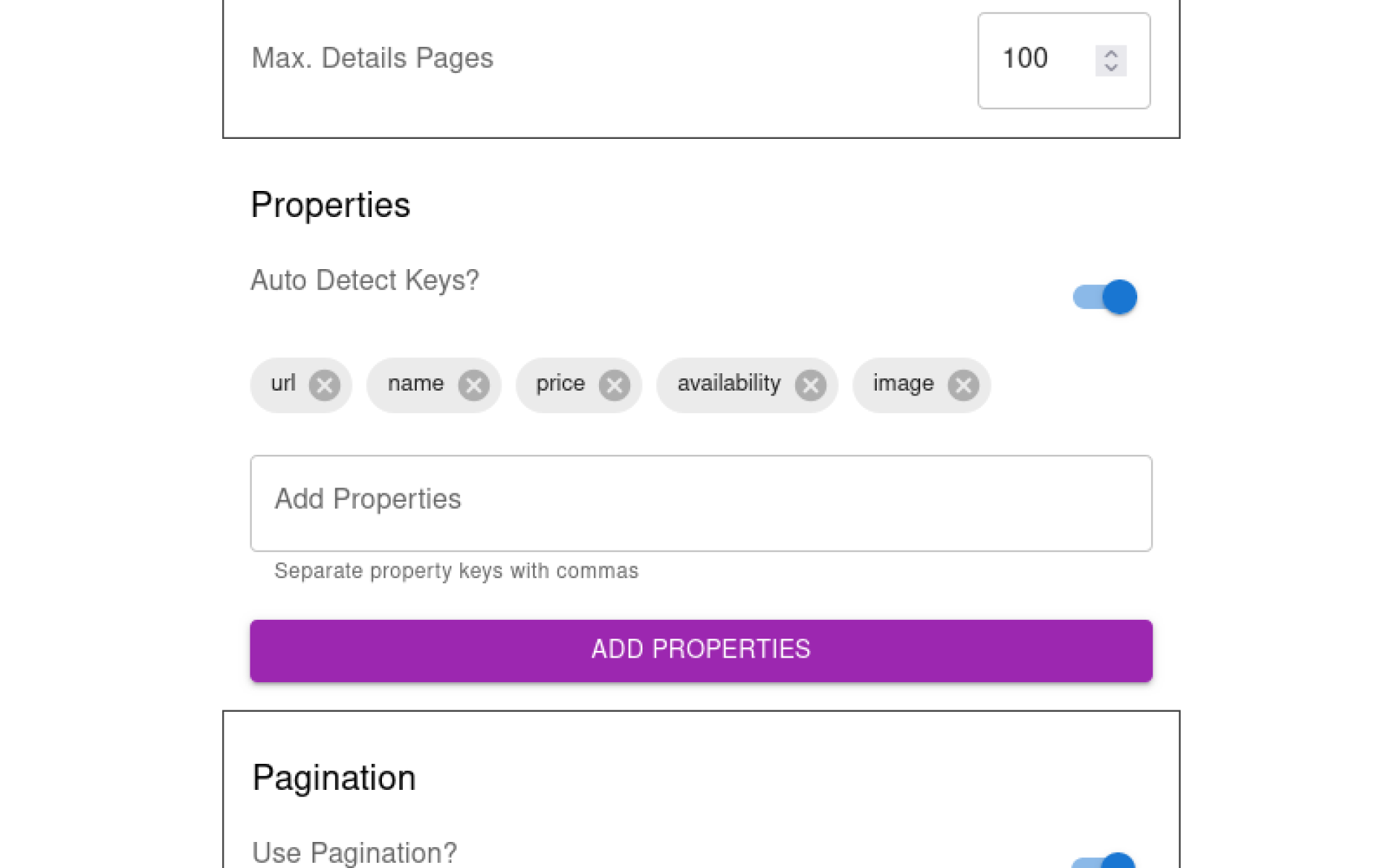
Task: Select the url chip label
Action: pos(283,383)
